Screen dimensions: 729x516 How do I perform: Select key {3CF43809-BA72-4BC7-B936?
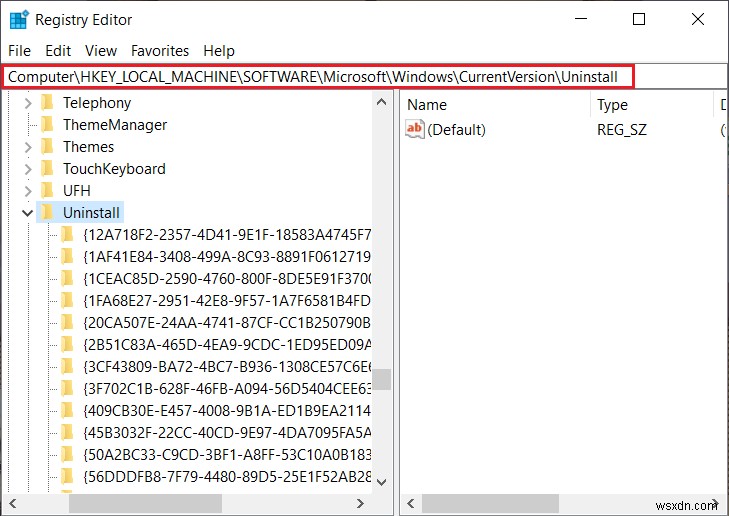[x=227, y=367]
